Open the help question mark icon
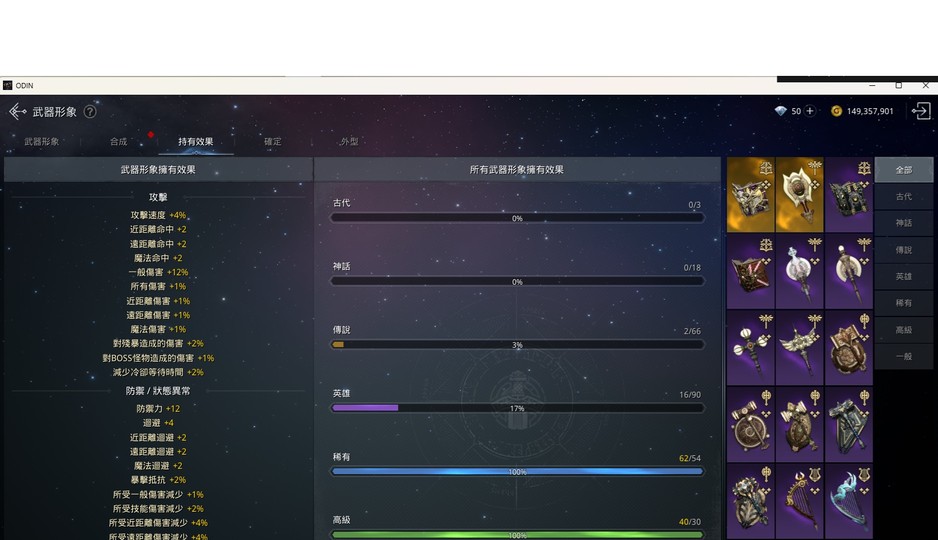This screenshot has width=938, height=540. (90, 112)
